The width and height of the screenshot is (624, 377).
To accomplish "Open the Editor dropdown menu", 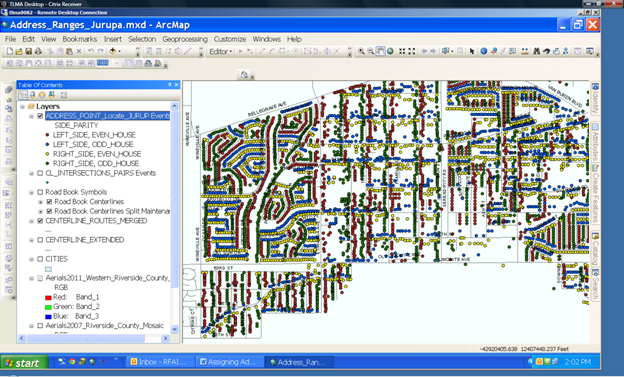I will pos(221,51).
